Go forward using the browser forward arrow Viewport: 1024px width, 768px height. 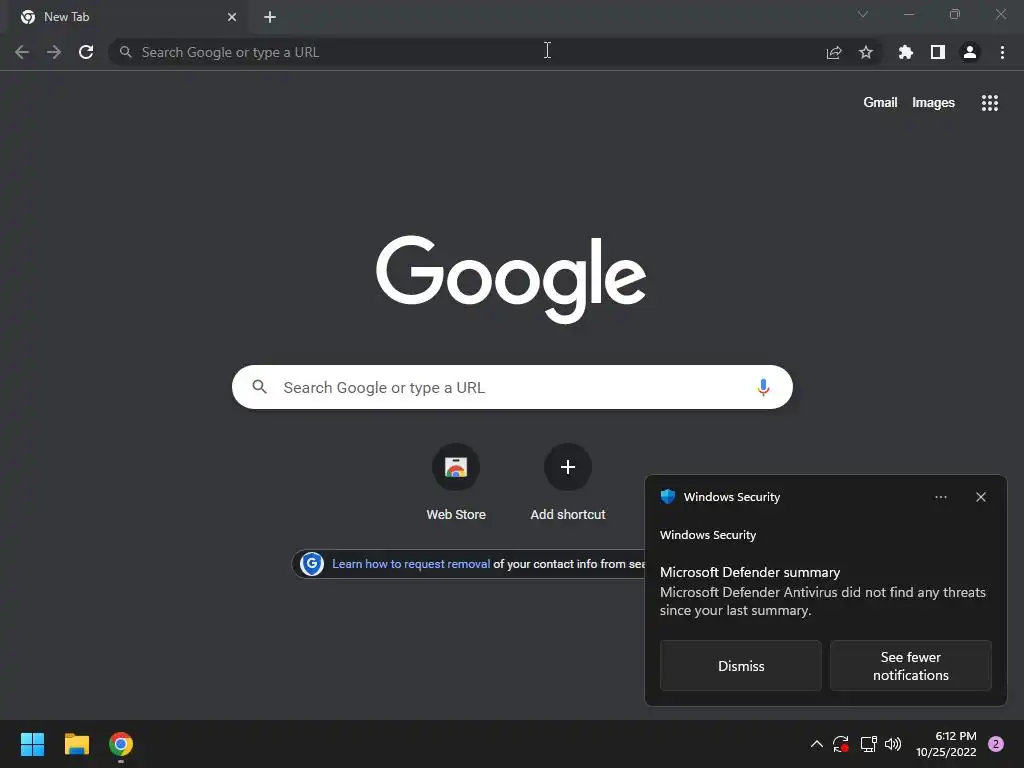tap(54, 52)
